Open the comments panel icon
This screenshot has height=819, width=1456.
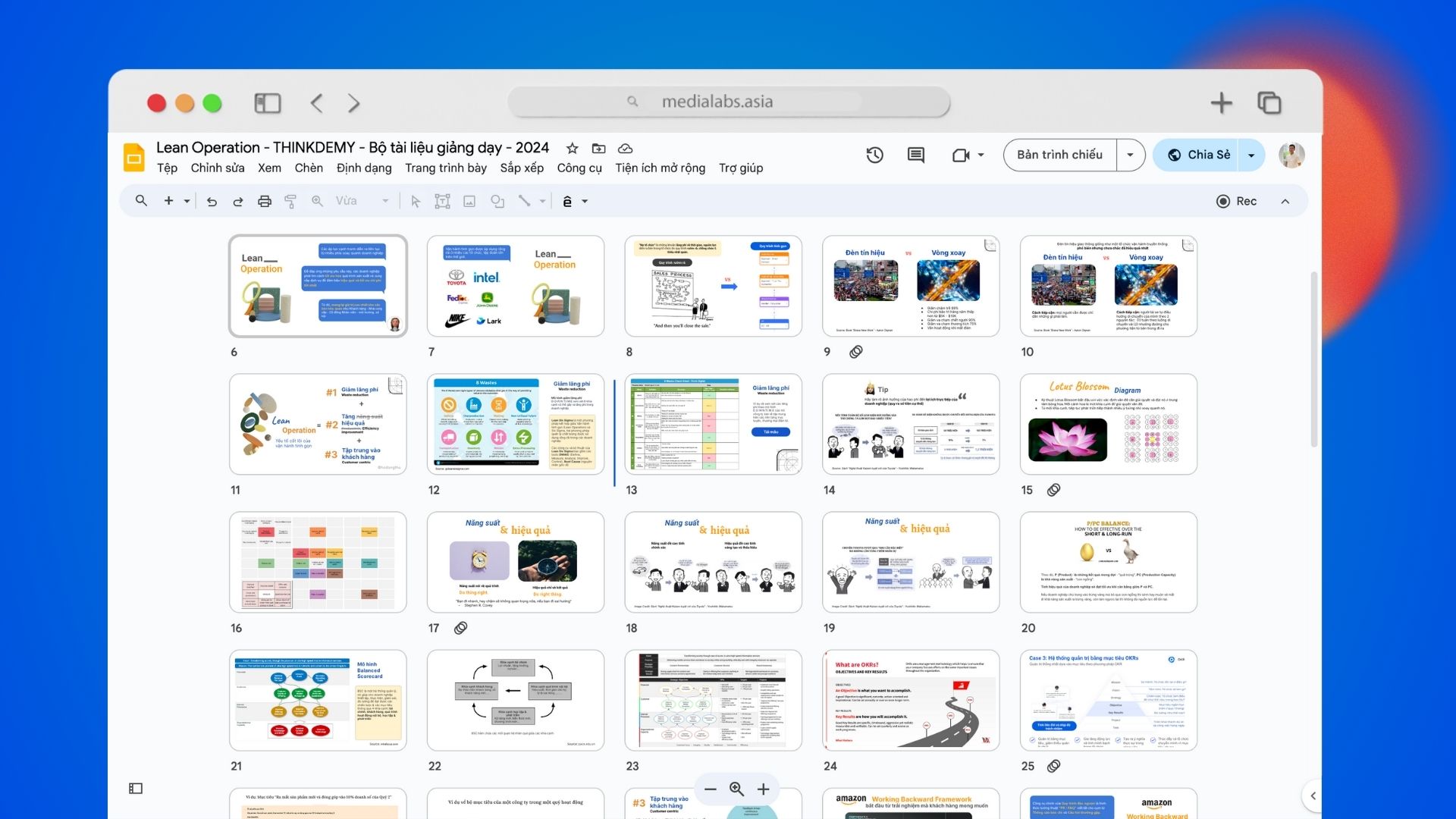(x=916, y=155)
